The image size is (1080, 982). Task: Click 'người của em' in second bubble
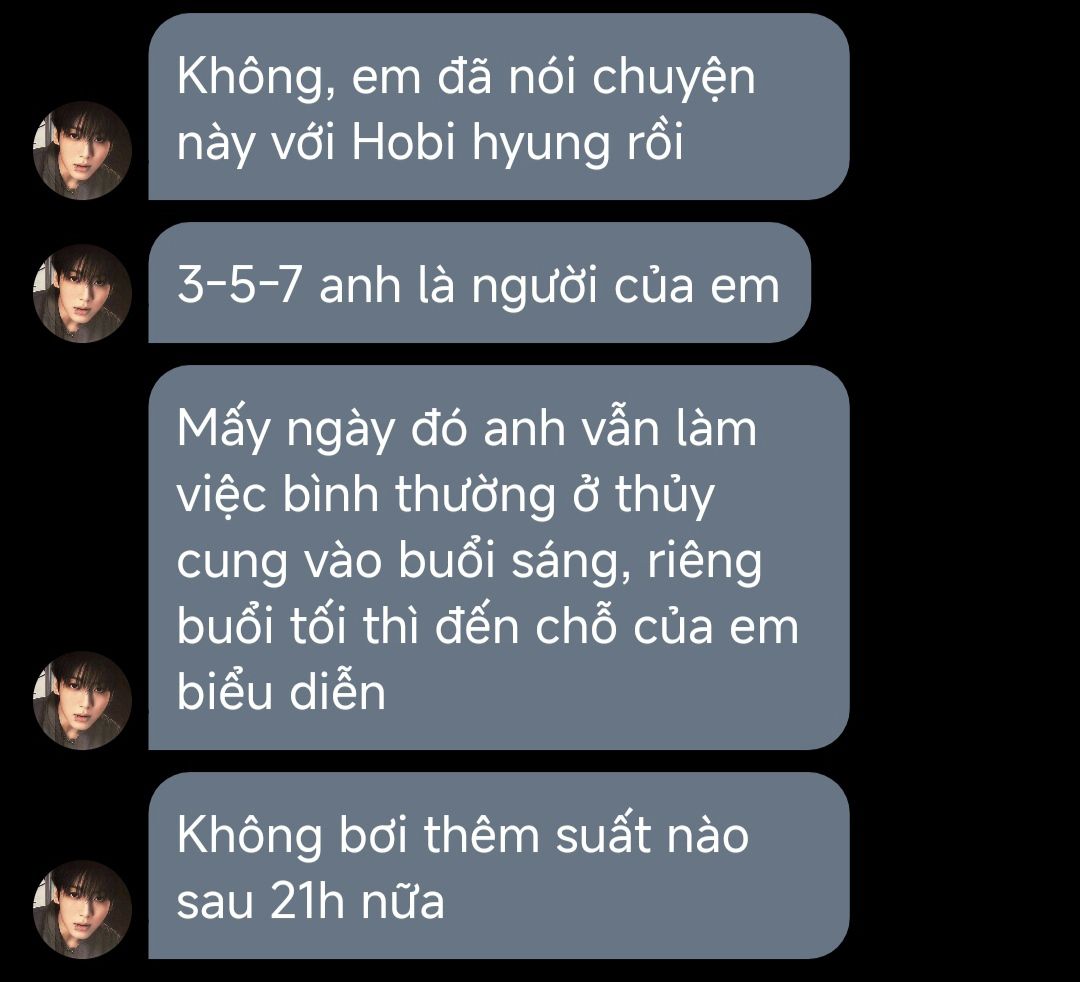point(625,288)
